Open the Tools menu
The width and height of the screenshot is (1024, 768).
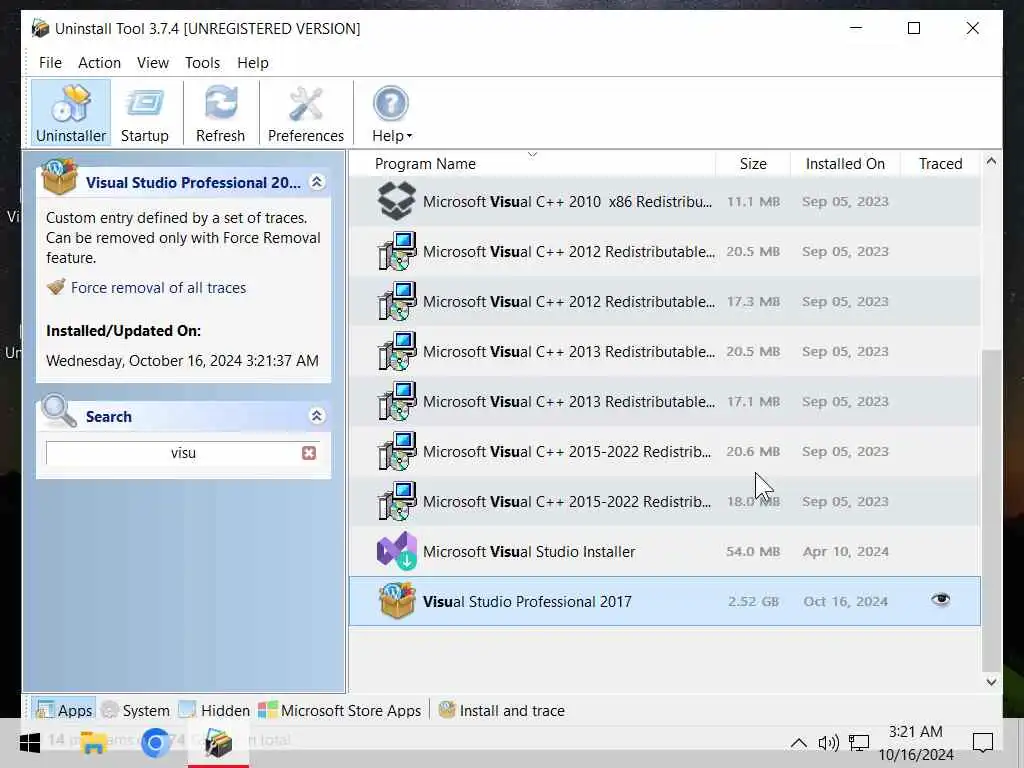coord(202,63)
